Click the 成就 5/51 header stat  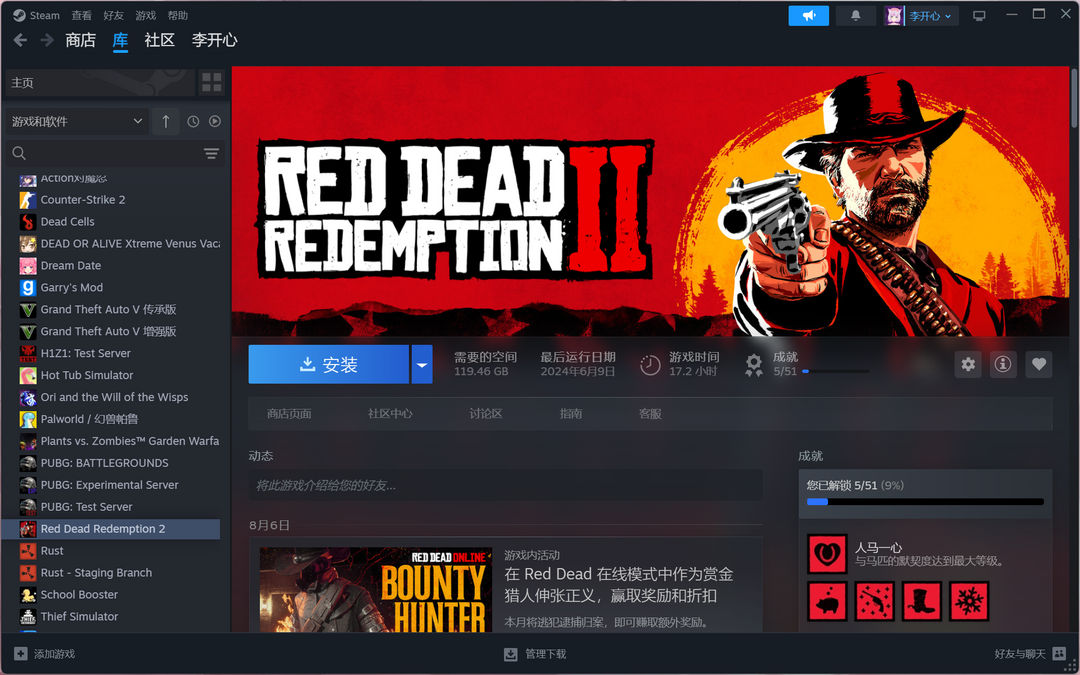(x=785, y=364)
